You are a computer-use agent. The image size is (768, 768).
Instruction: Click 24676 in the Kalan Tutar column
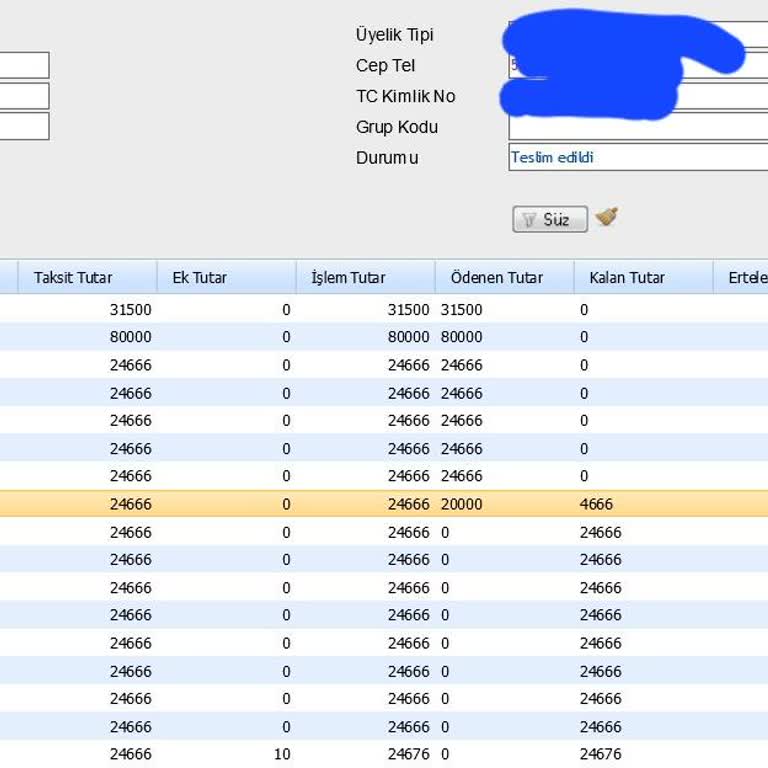pyautogui.click(x=600, y=754)
